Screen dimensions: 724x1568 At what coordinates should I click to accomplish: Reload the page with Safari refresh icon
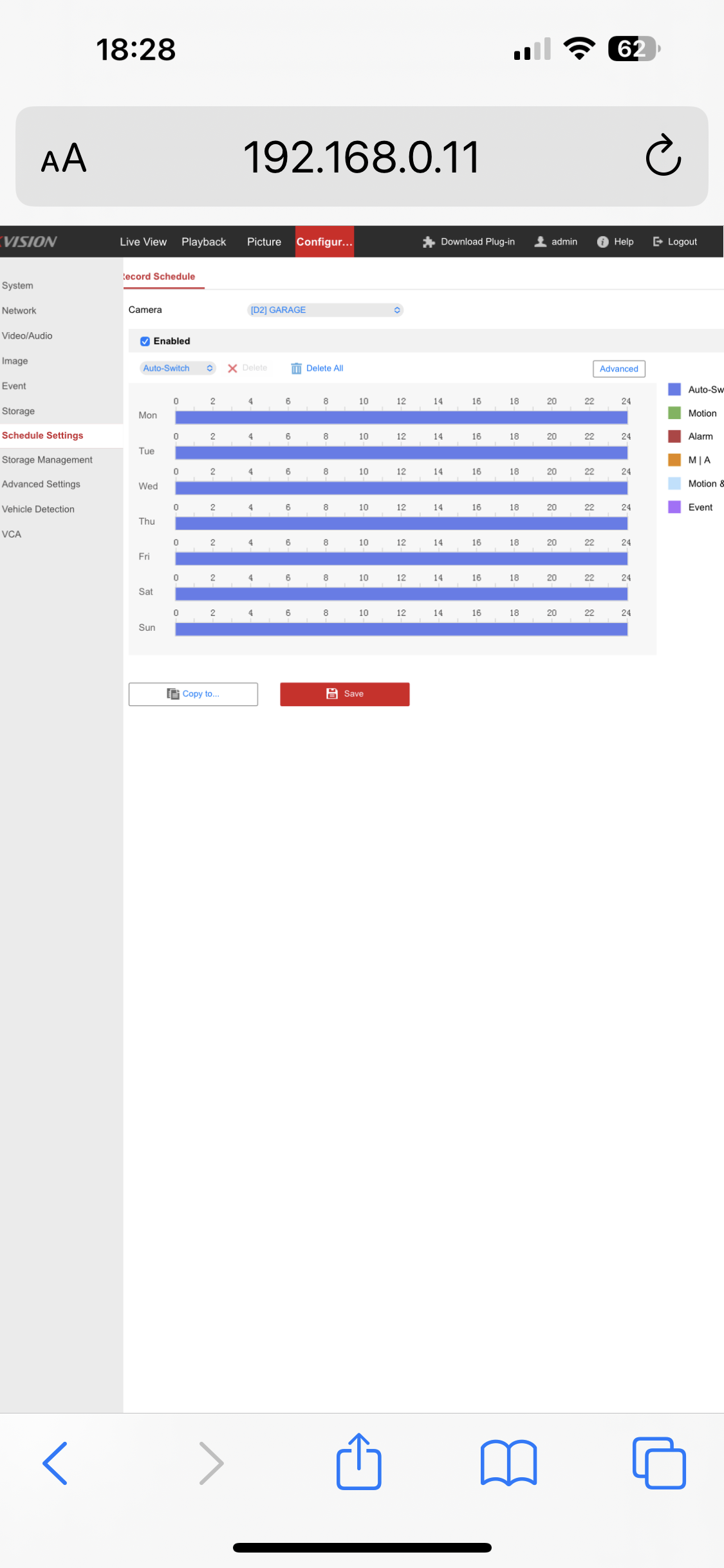(x=663, y=156)
